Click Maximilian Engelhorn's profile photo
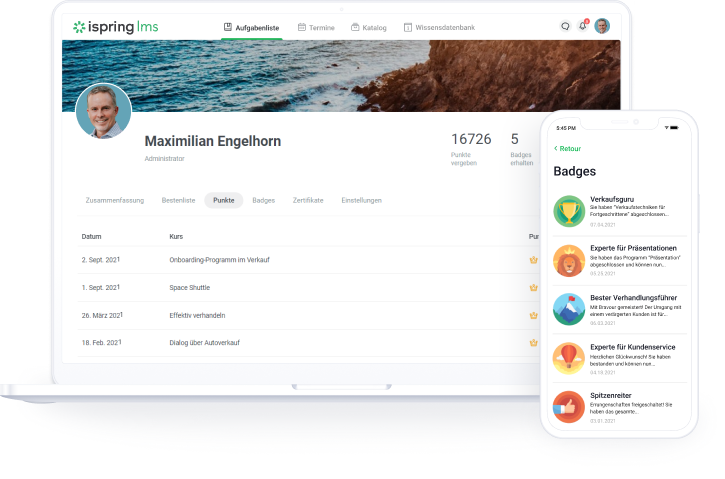 (104, 111)
